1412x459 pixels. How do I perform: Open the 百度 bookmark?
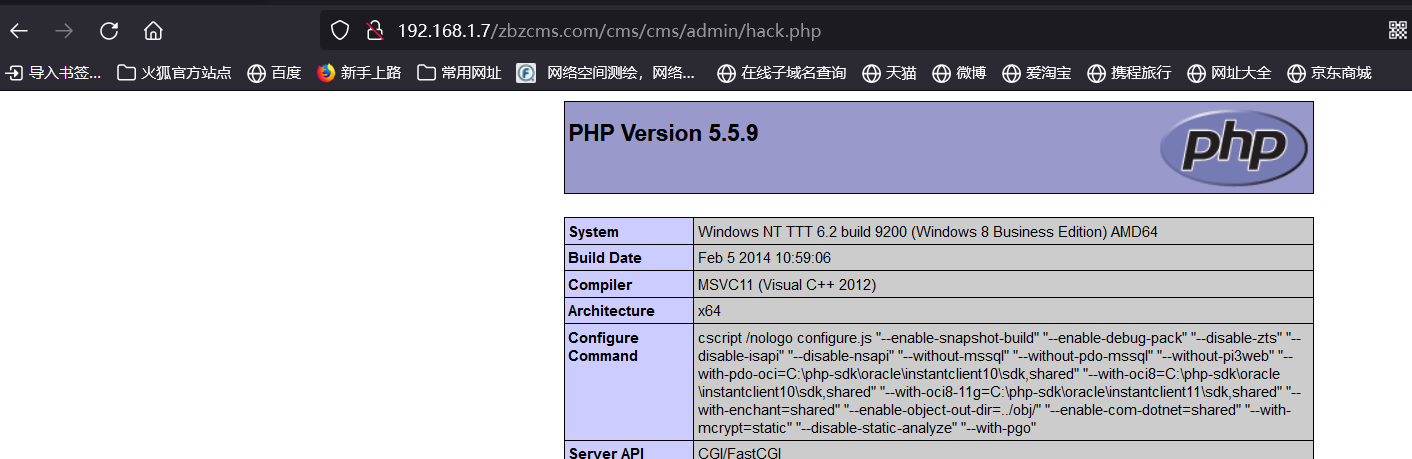click(274, 72)
